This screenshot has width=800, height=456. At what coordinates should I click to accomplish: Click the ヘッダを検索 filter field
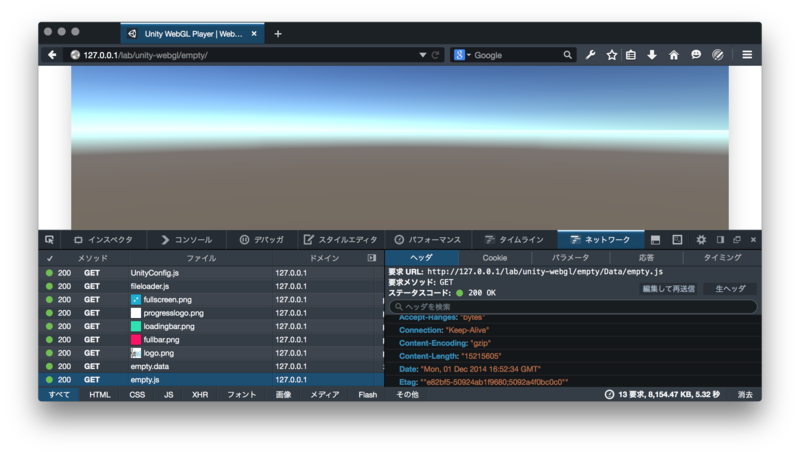[x=573, y=307]
